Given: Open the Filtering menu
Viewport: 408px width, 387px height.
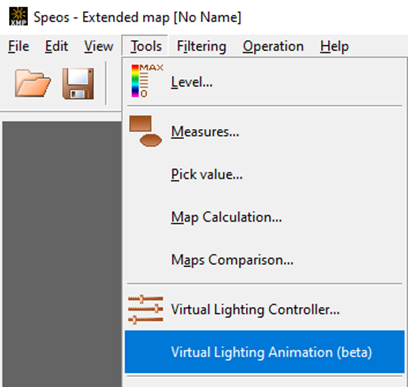Looking at the screenshot, I should point(201,46).
